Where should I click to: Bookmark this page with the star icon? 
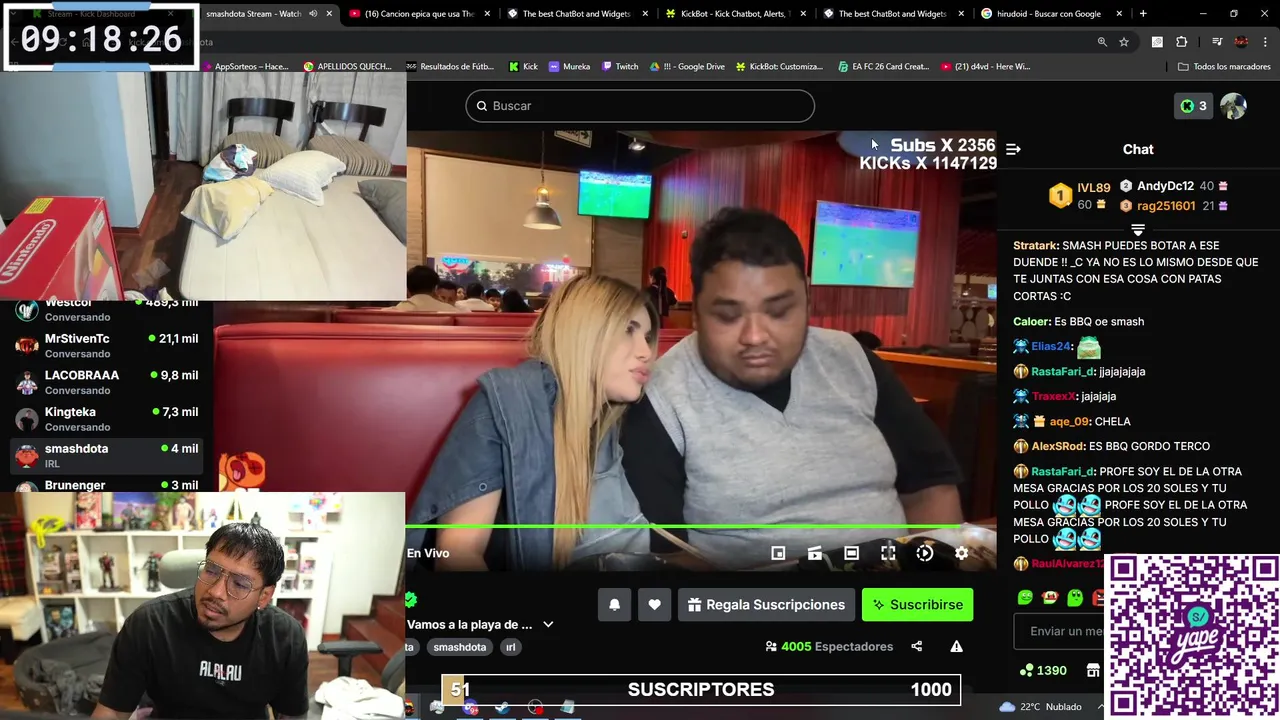pos(1124,42)
